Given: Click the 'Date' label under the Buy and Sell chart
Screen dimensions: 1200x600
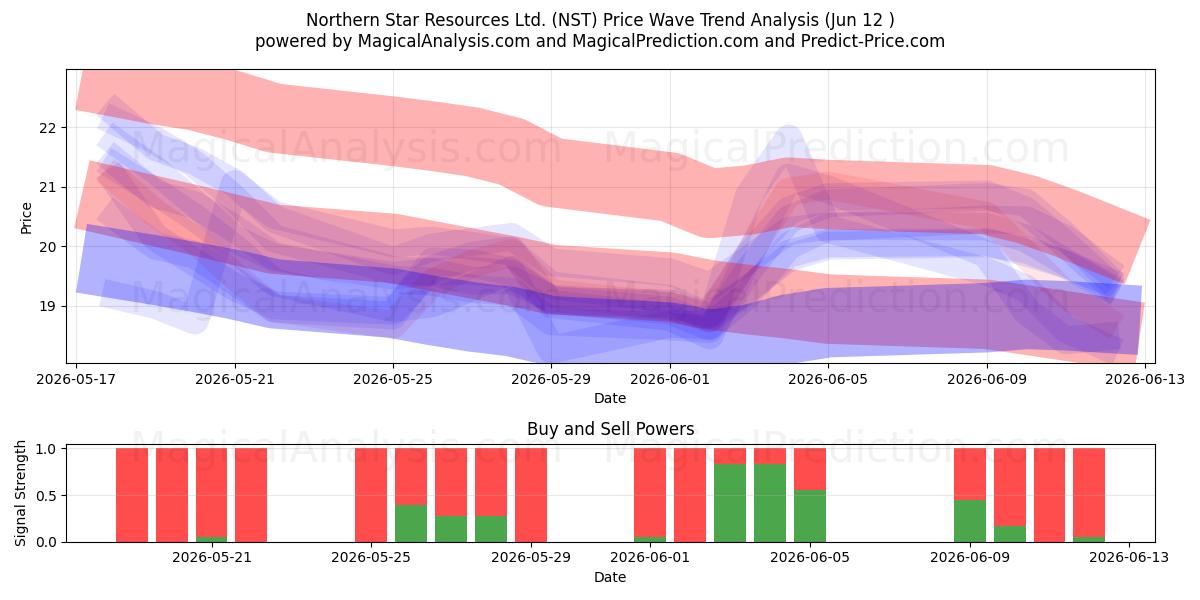Looking at the screenshot, I should point(610,577).
